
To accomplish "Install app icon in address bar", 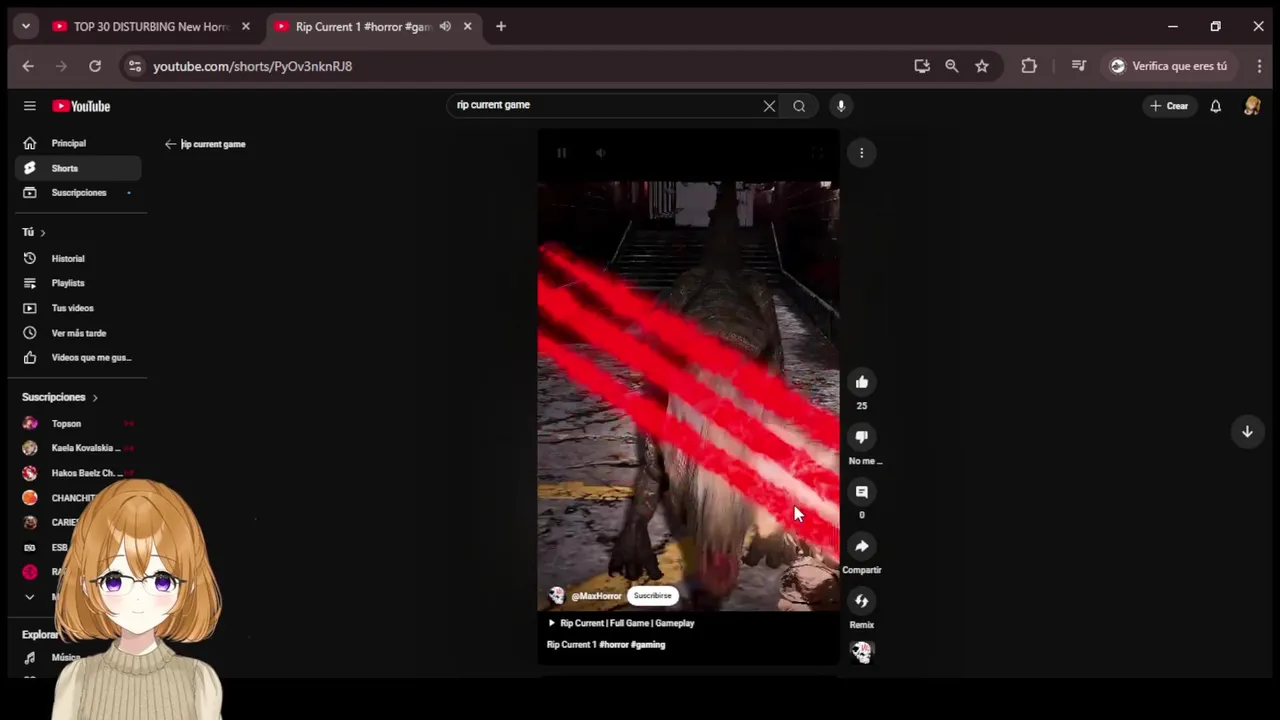I will pos(922,66).
